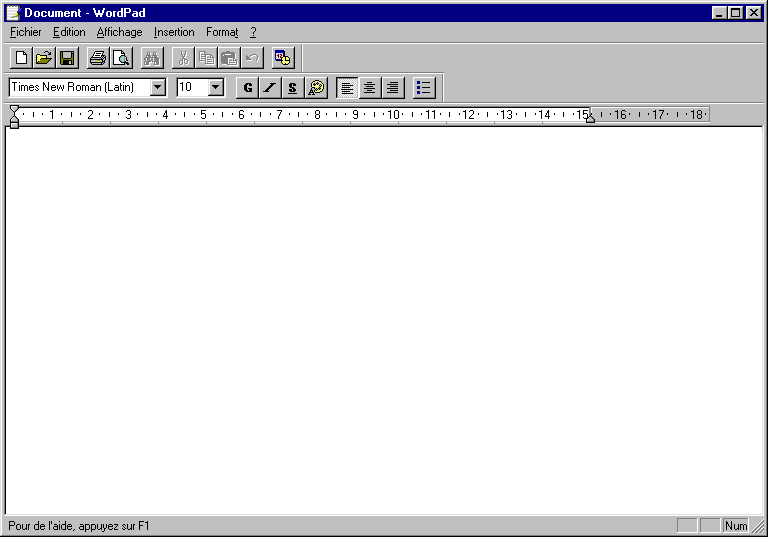The height and width of the screenshot is (537, 768).
Task: Click the WordPad title bar document icon
Action: pos(14,13)
